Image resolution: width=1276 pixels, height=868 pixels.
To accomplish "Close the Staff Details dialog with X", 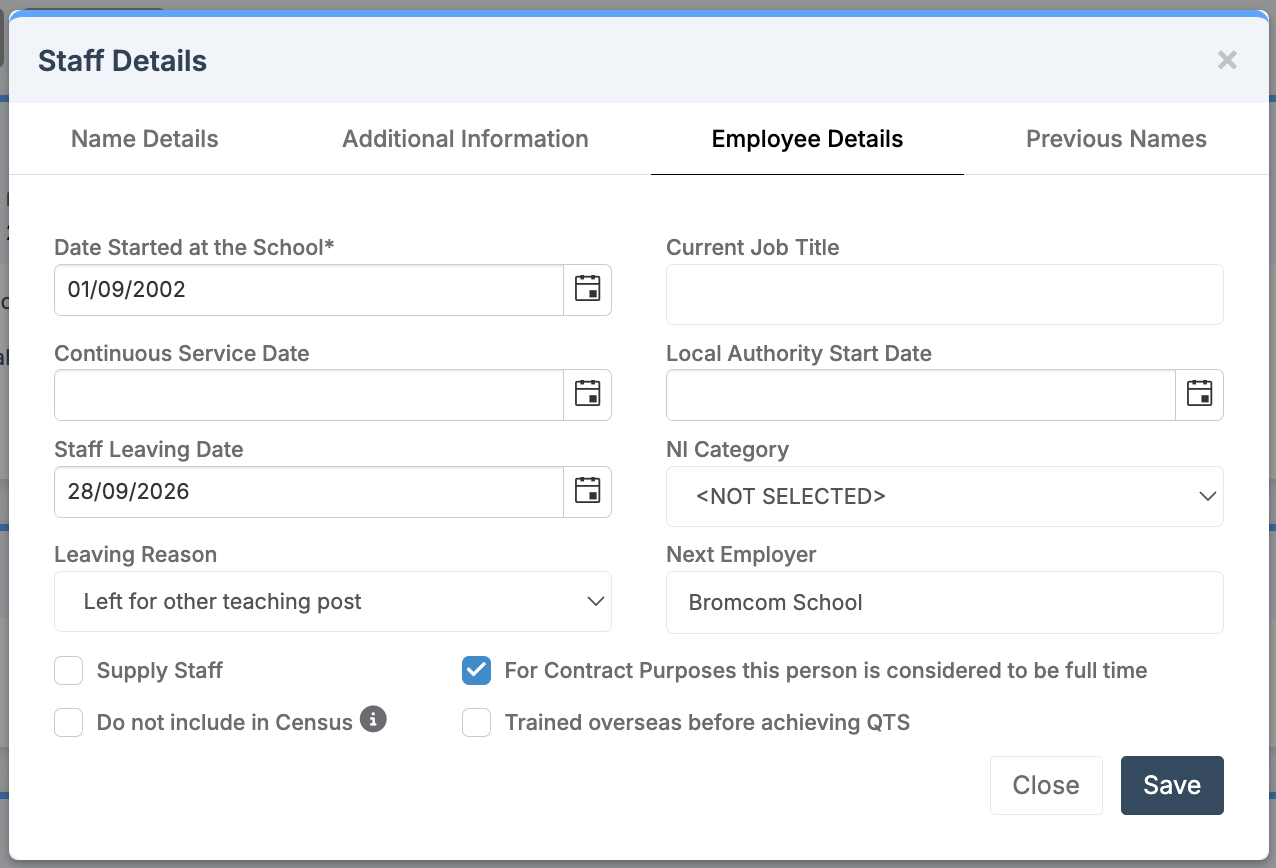I will (1227, 60).
